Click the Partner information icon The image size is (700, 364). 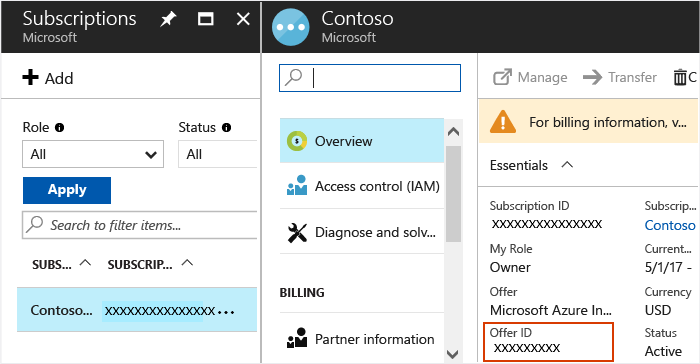(x=297, y=338)
